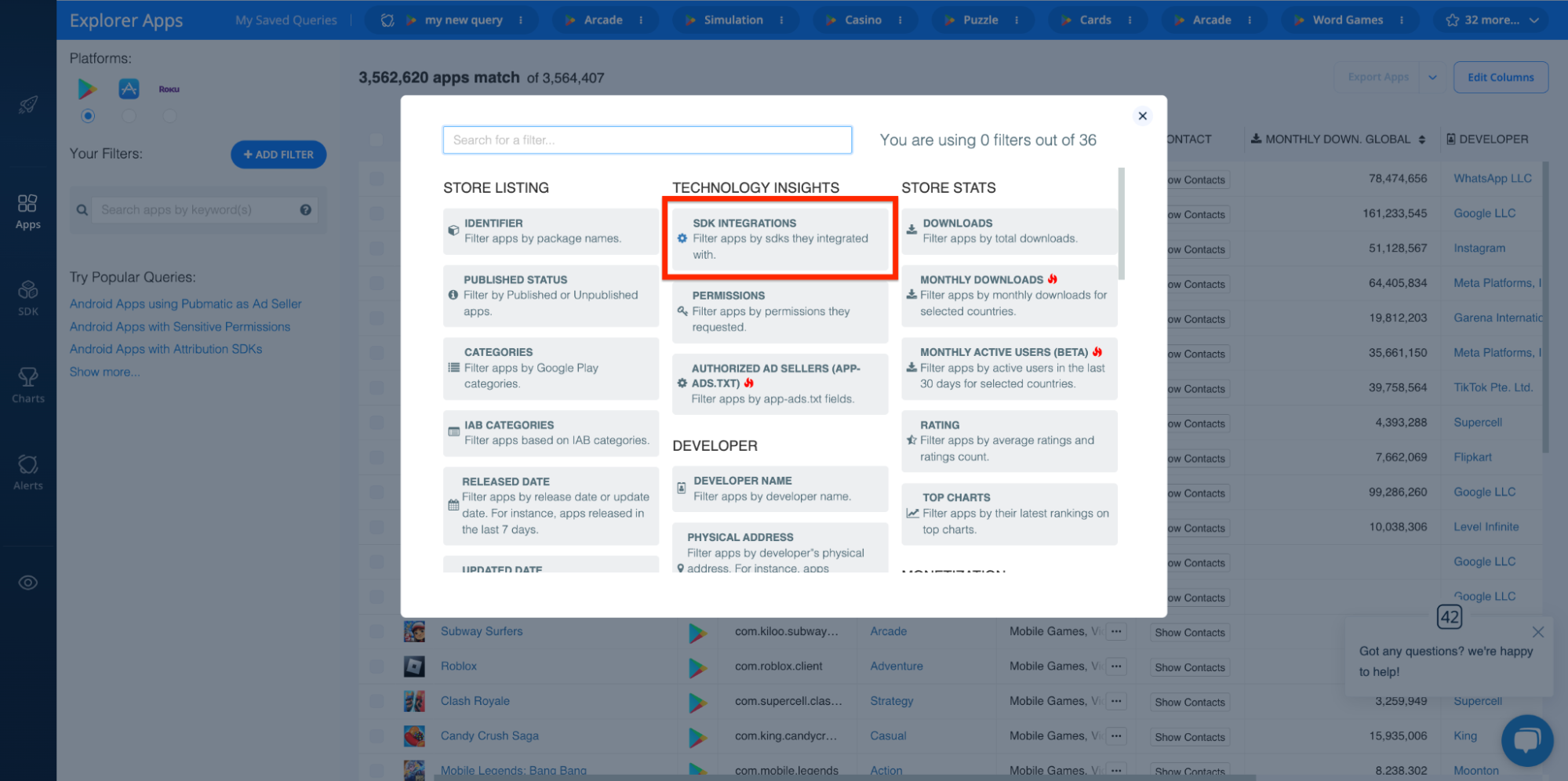Select the Google Play radio button
Viewport: 1568px width, 781px height.
pyautogui.click(x=88, y=116)
